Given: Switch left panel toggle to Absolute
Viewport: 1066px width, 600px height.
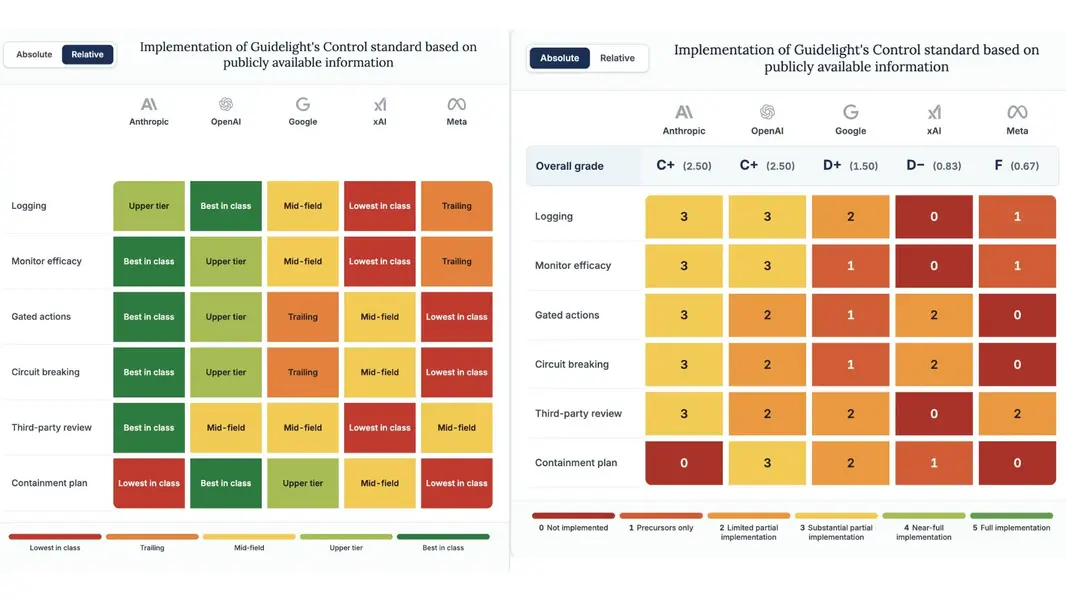Looking at the screenshot, I should point(34,54).
